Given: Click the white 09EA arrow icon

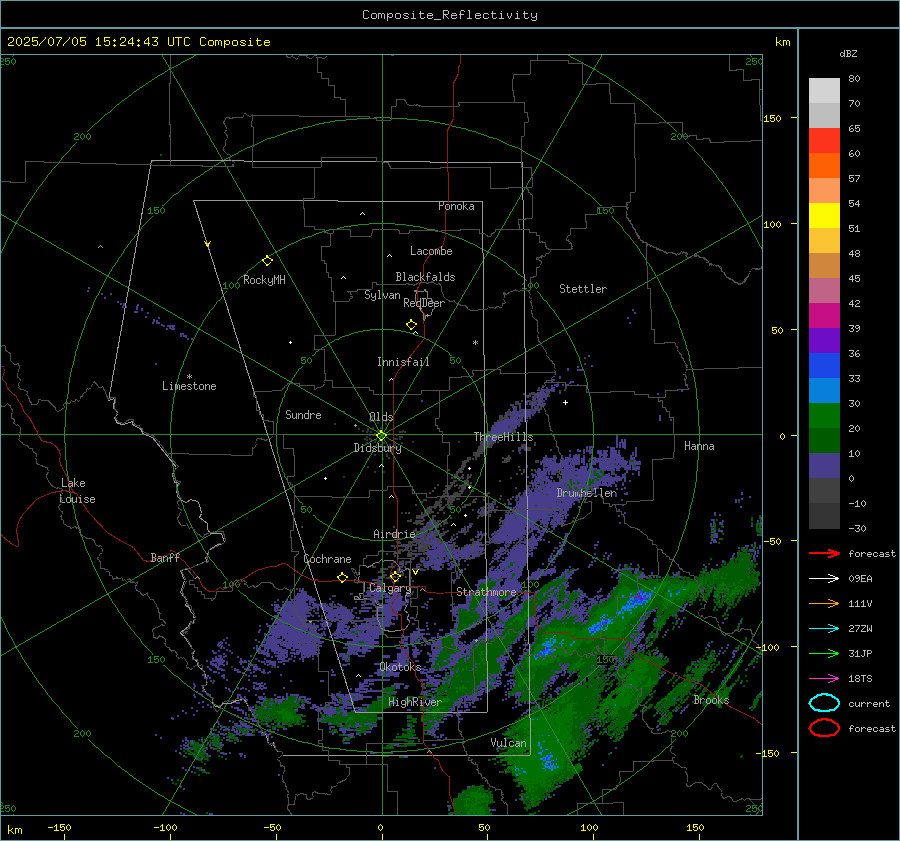Looking at the screenshot, I should pyautogui.click(x=824, y=579).
